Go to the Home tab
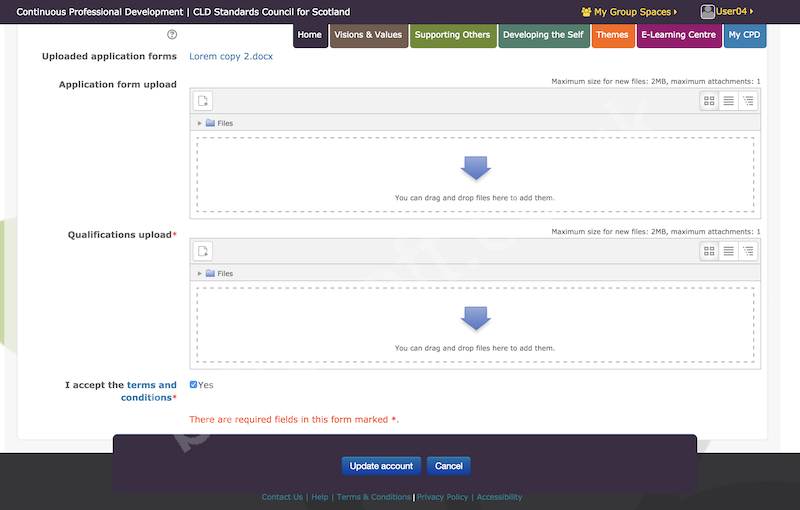This screenshot has width=800, height=510. [x=310, y=35]
